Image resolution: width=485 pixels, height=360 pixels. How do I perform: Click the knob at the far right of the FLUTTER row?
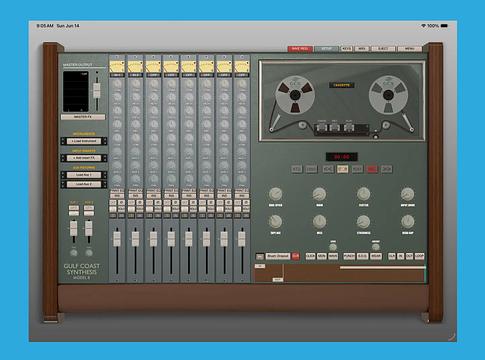pos(407,194)
